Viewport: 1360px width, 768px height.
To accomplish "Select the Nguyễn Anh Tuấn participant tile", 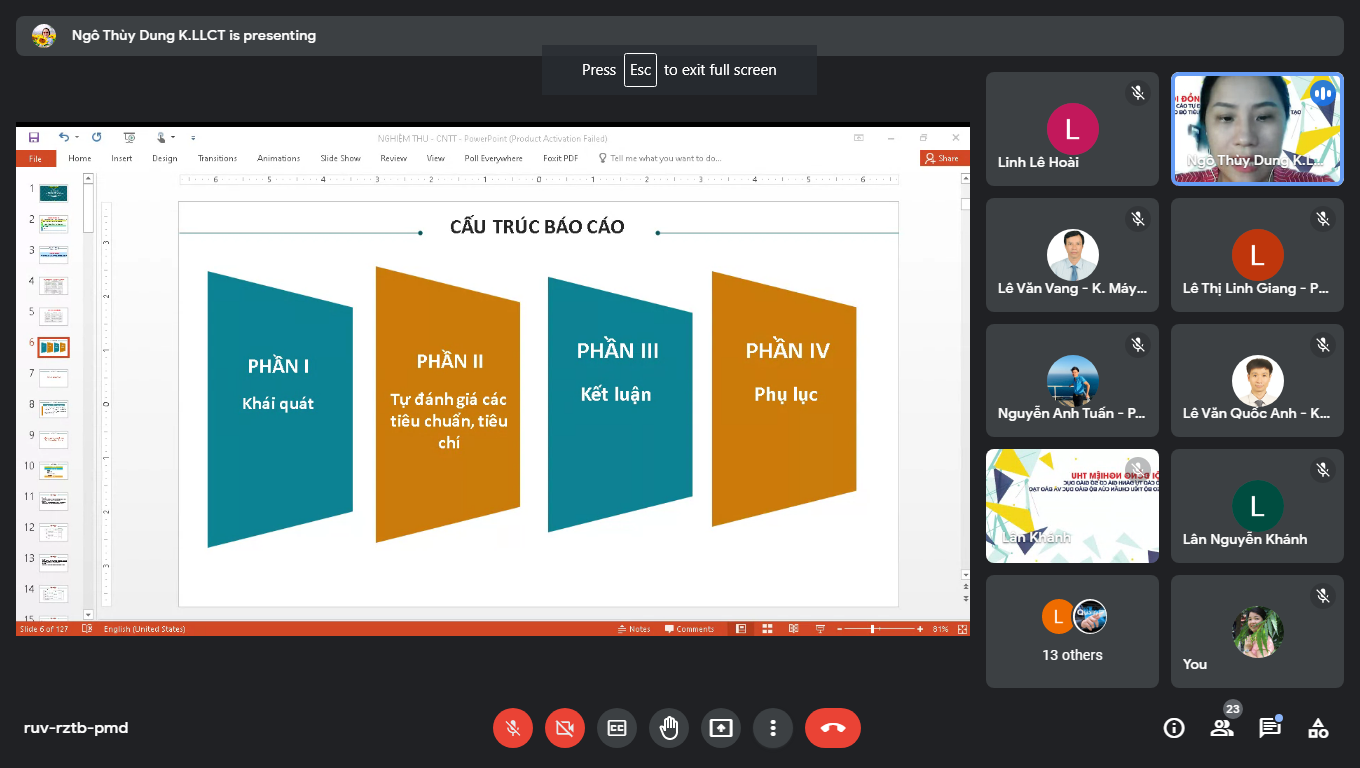I will pyautogui.click(x=1072, y=380).
